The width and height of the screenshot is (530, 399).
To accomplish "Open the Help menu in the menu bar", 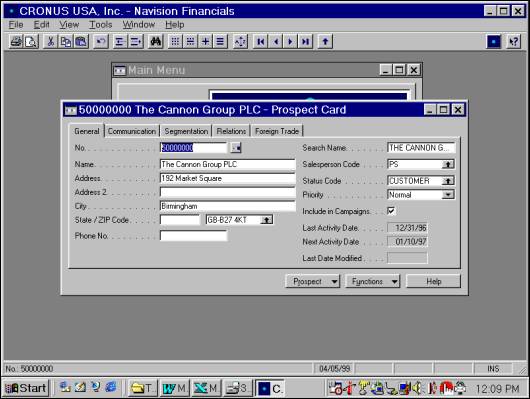I will pyautogui.click(x=175, y=25).
